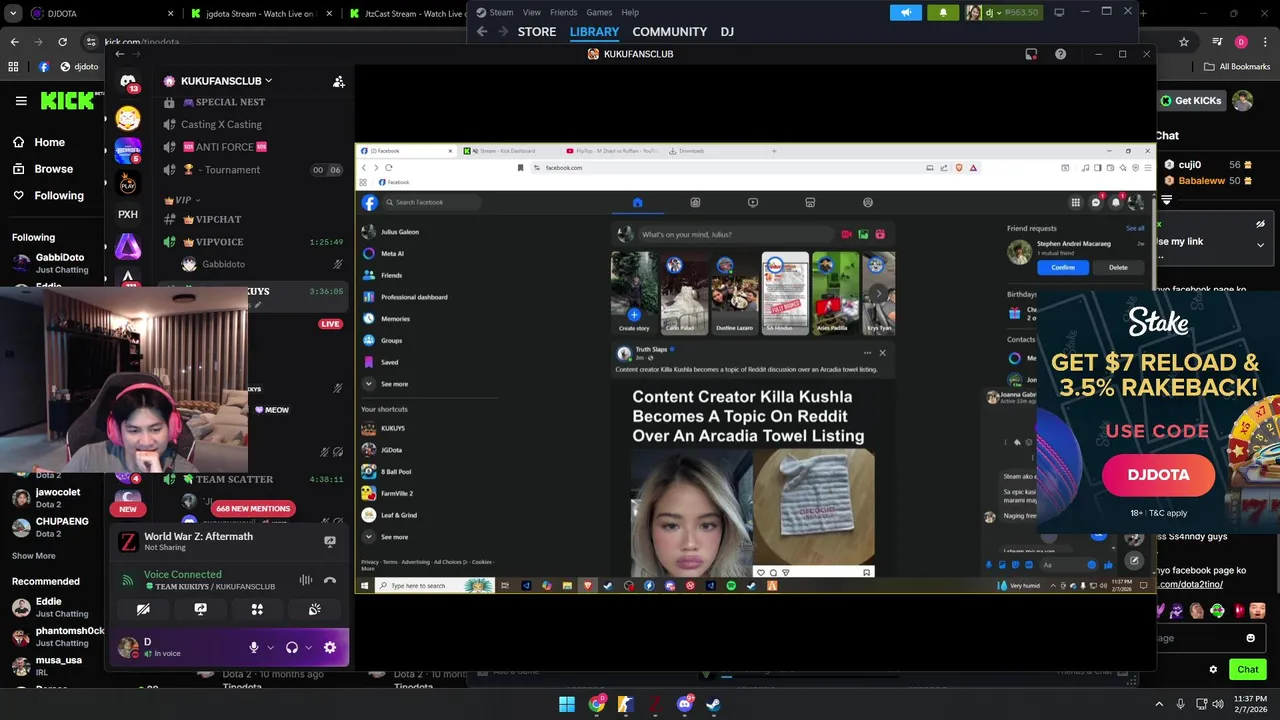This screenshot has height=720, width=1280.
Task: Open Kick profile avatar at top right
Action: (1242, 100)
